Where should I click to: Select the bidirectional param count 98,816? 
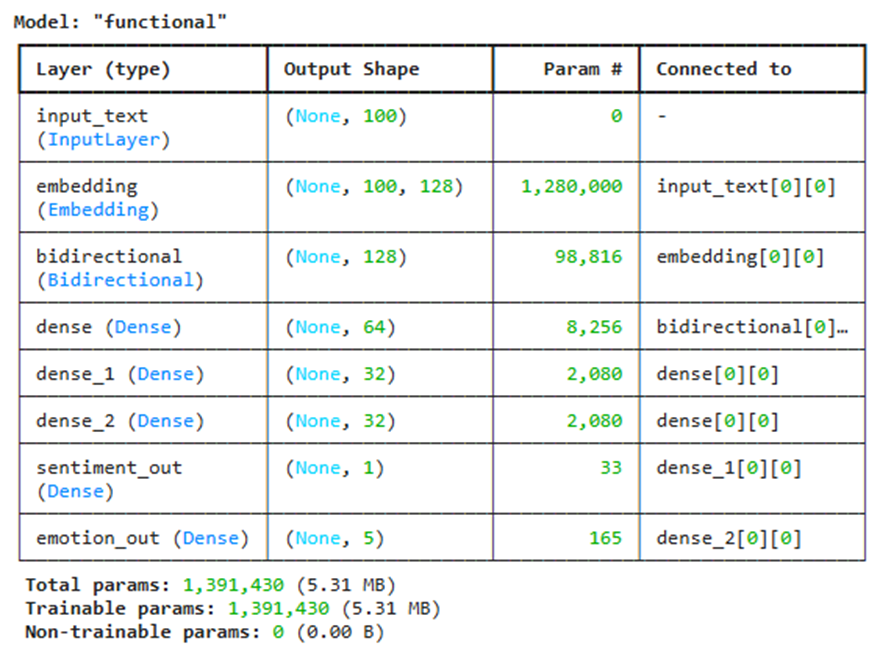(x=588, y=257)
